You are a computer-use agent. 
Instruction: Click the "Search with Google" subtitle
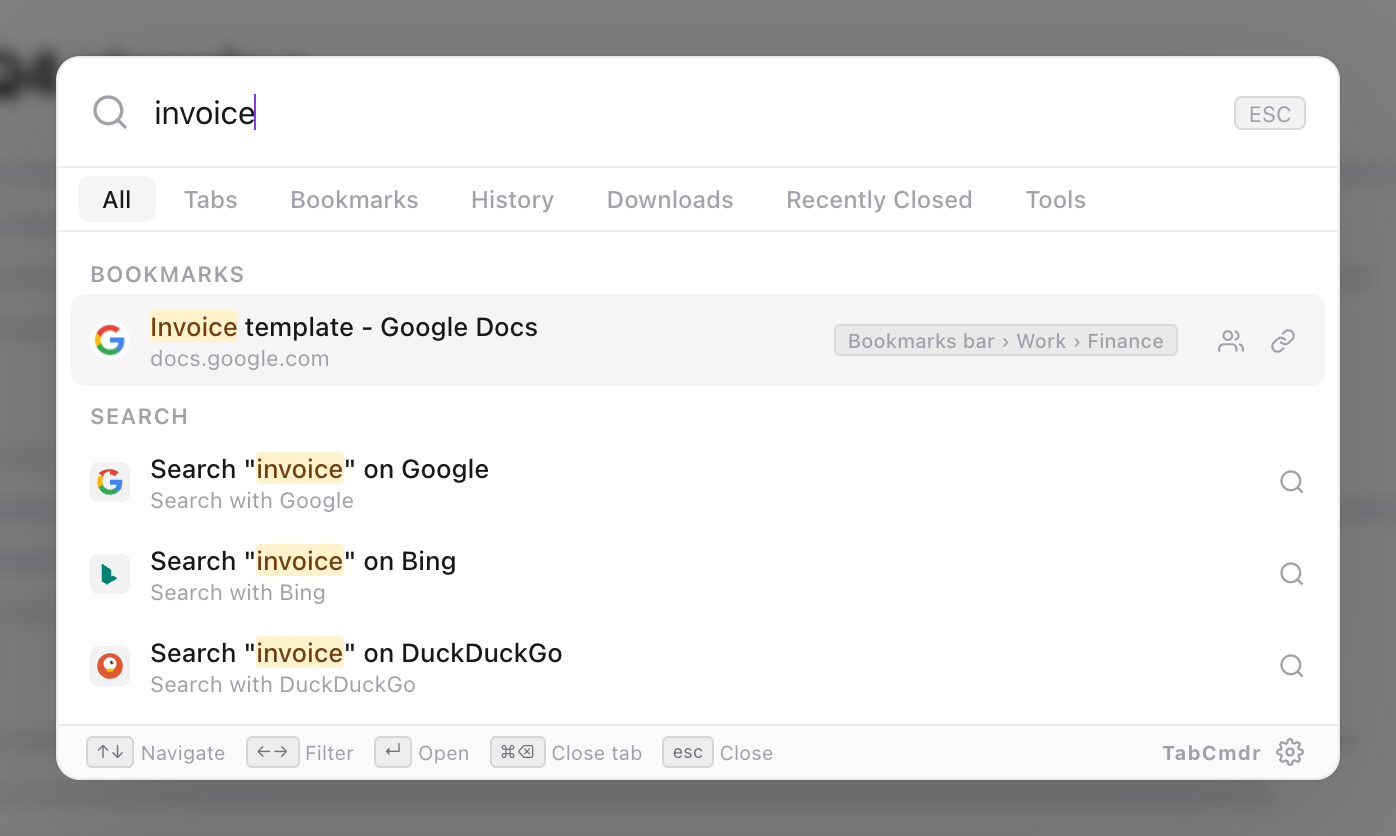[x=252, y=500]
